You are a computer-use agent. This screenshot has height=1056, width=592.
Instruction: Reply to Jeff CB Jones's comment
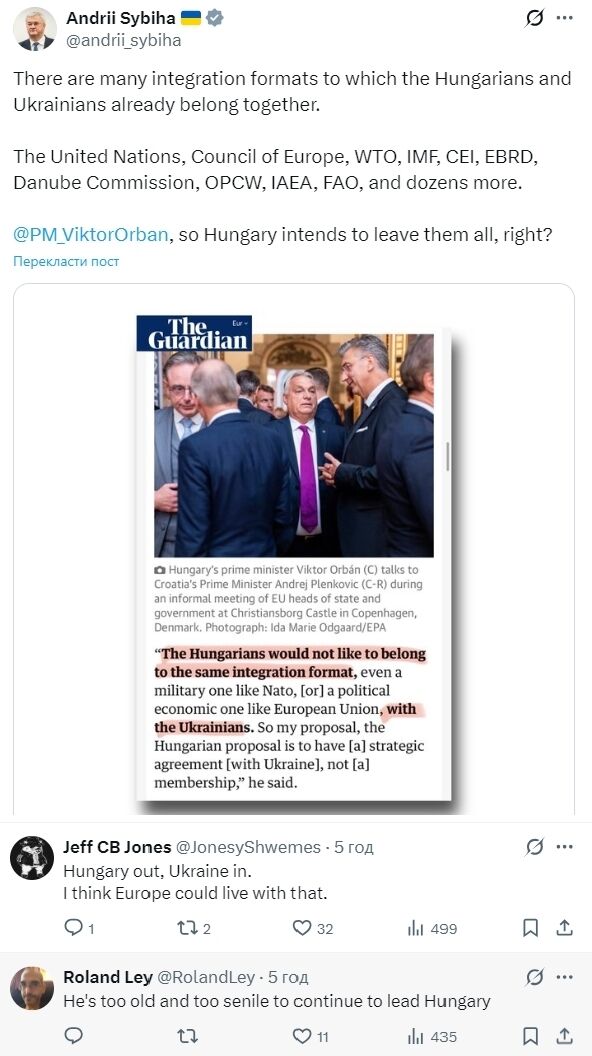coord(73,928)
